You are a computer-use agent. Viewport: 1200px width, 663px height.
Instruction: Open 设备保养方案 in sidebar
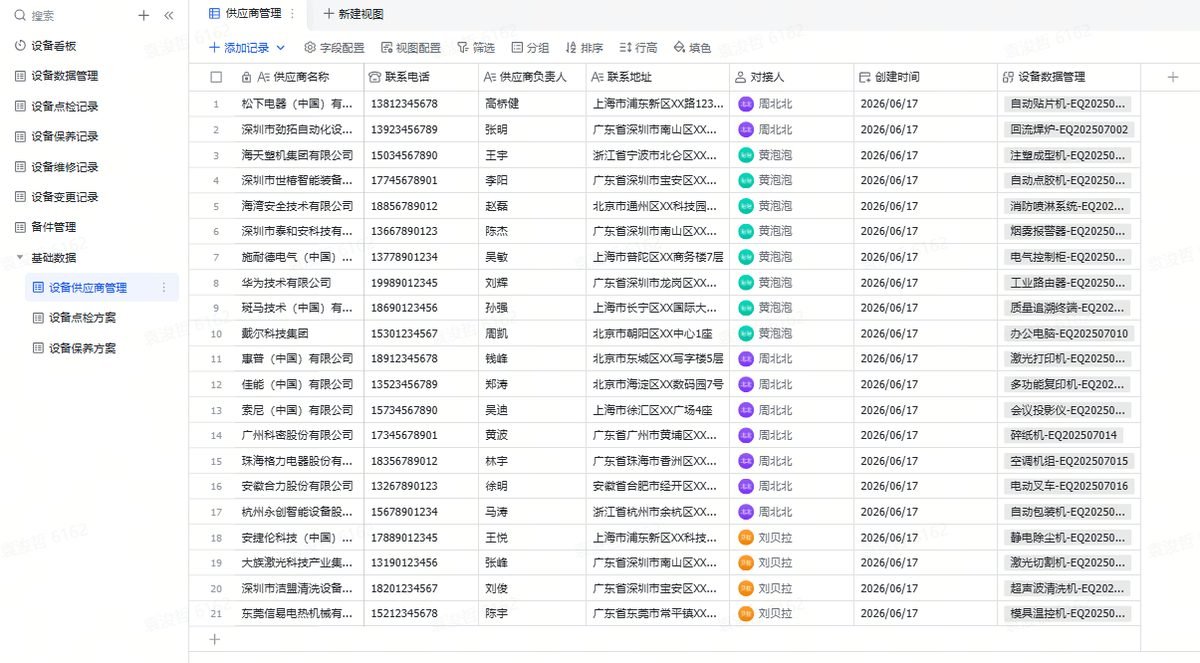pyautogui.click(x=83, y=348)
